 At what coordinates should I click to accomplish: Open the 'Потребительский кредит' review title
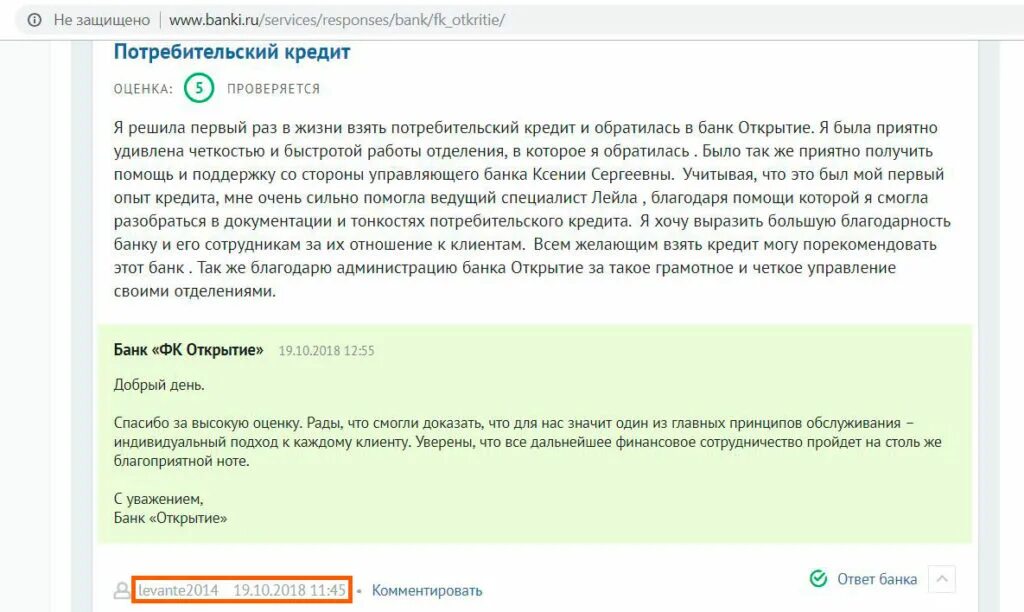(232, 52)
